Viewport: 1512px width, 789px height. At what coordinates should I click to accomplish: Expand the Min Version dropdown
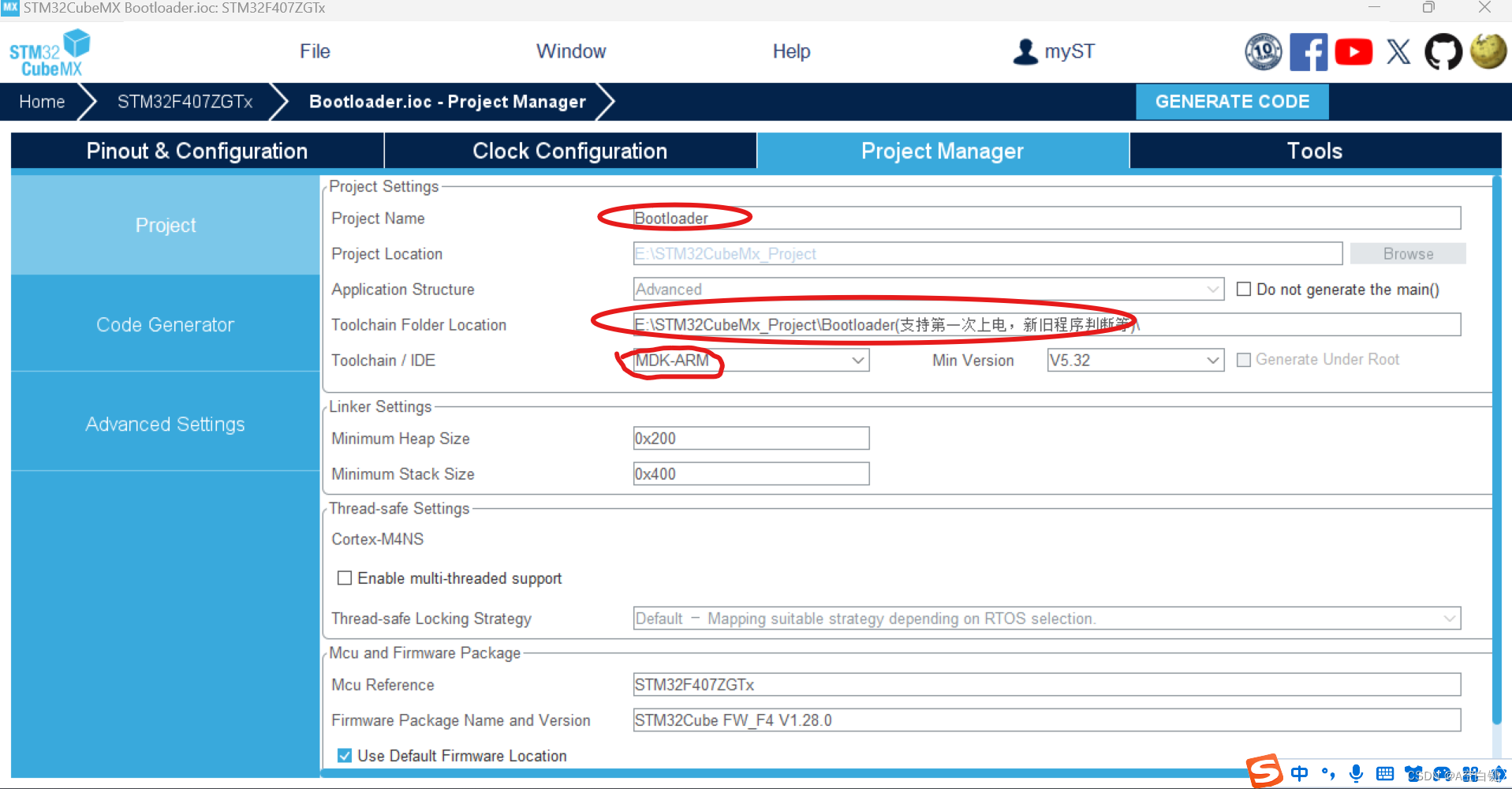(1213, 360)
